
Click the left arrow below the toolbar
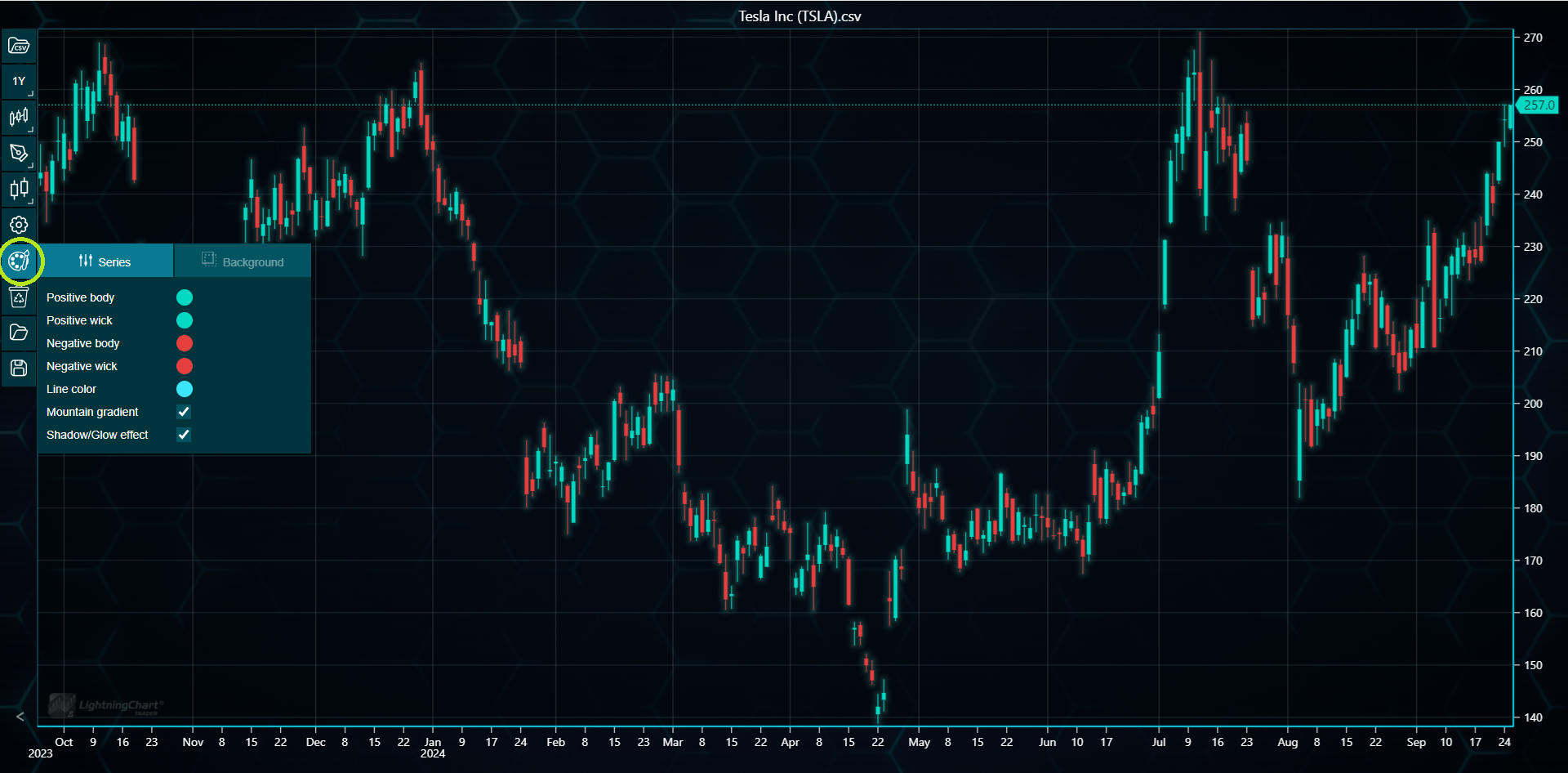[20, 717]
